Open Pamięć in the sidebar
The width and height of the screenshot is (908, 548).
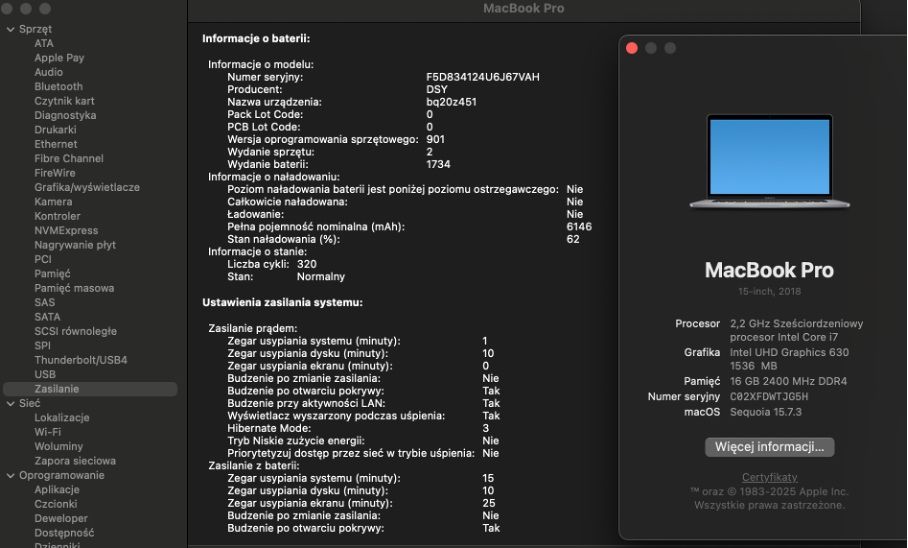(x=52, y=274)
